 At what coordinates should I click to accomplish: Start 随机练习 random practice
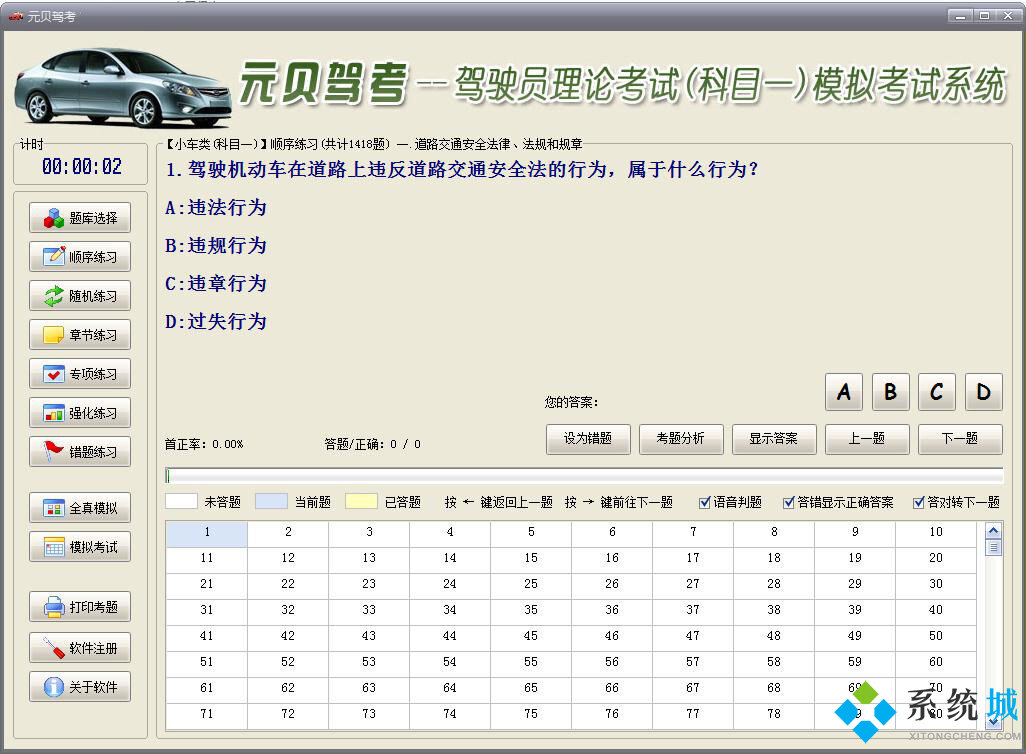coord(80,296)
